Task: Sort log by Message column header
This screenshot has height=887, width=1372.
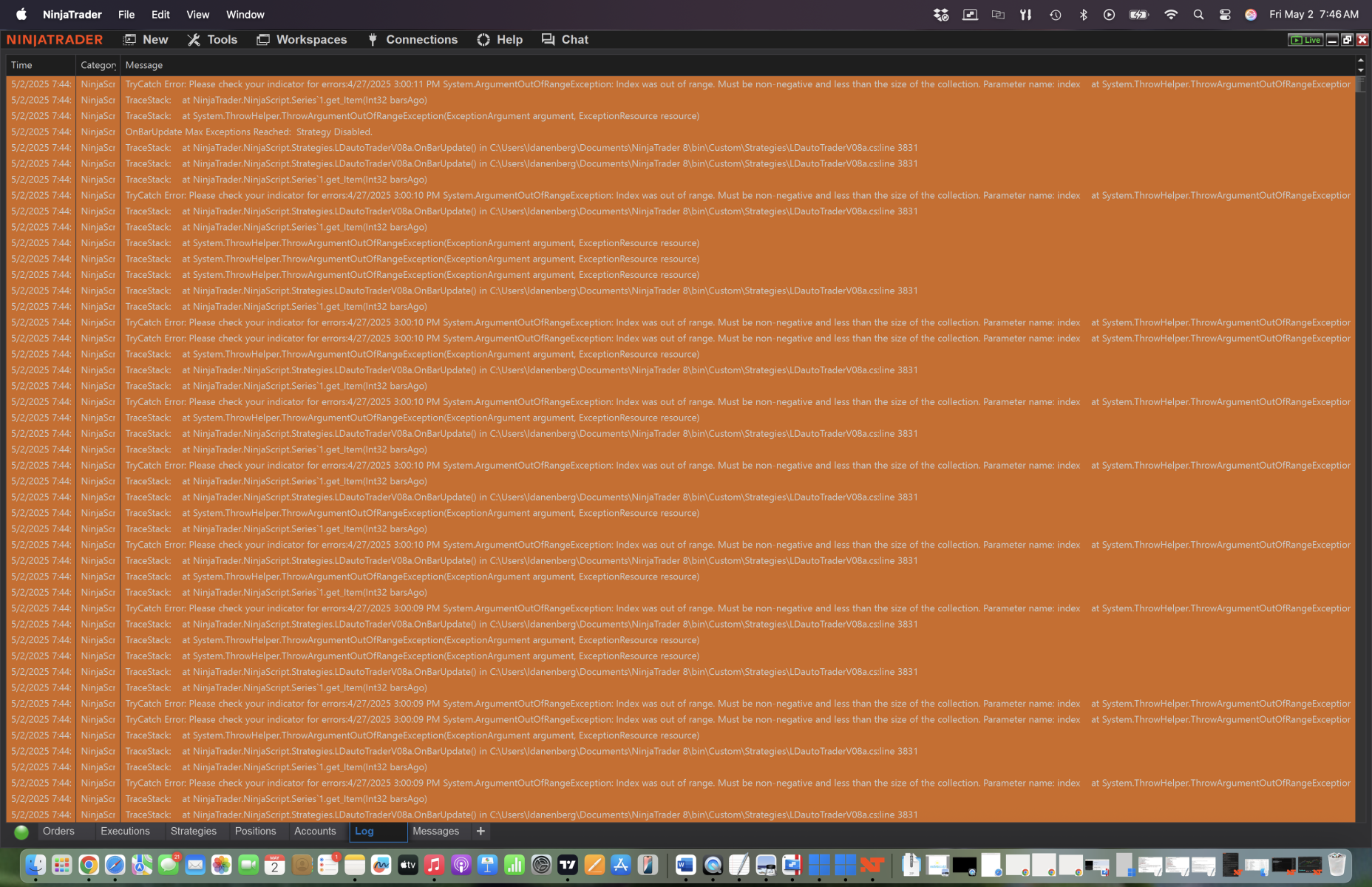Action: point(737,65)
